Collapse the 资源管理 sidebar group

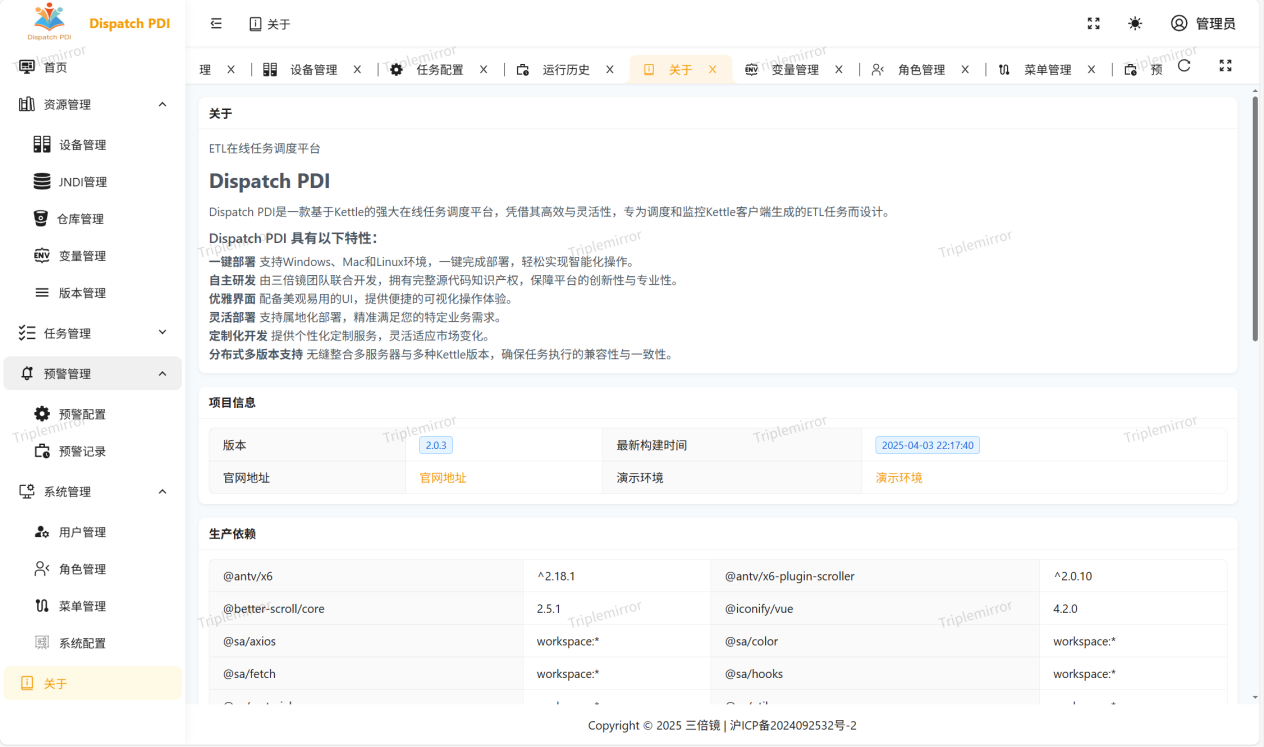(x=93, y=104)
